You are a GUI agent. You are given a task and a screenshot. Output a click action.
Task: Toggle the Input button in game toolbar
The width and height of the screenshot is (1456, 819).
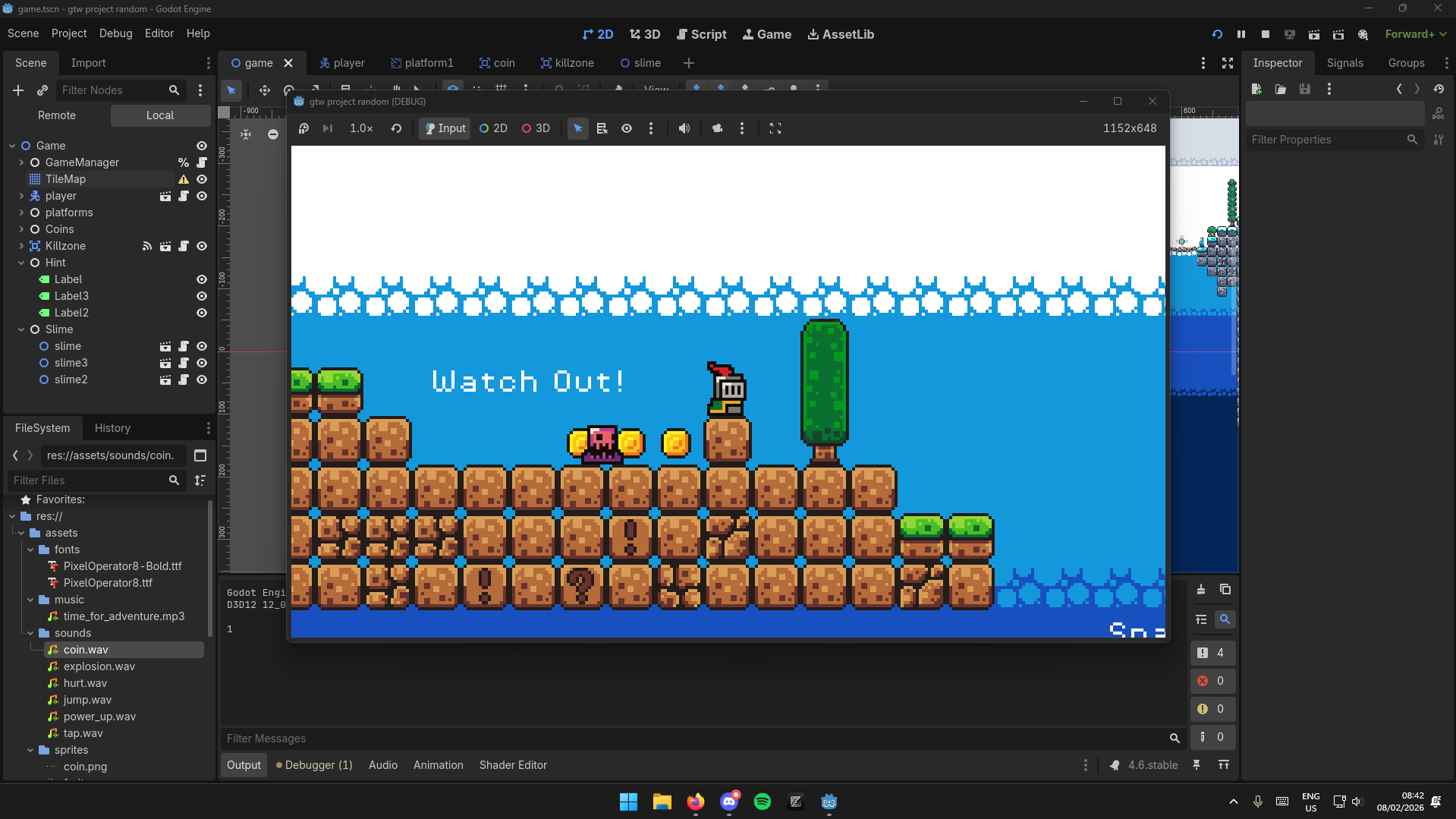445,128
